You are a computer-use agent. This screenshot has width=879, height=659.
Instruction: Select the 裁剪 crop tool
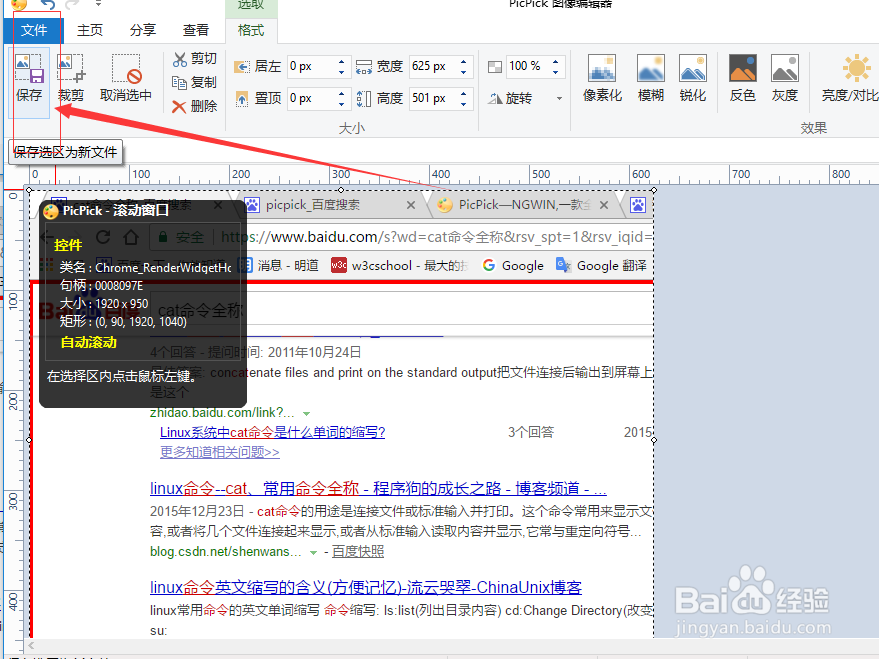[71, 78]
